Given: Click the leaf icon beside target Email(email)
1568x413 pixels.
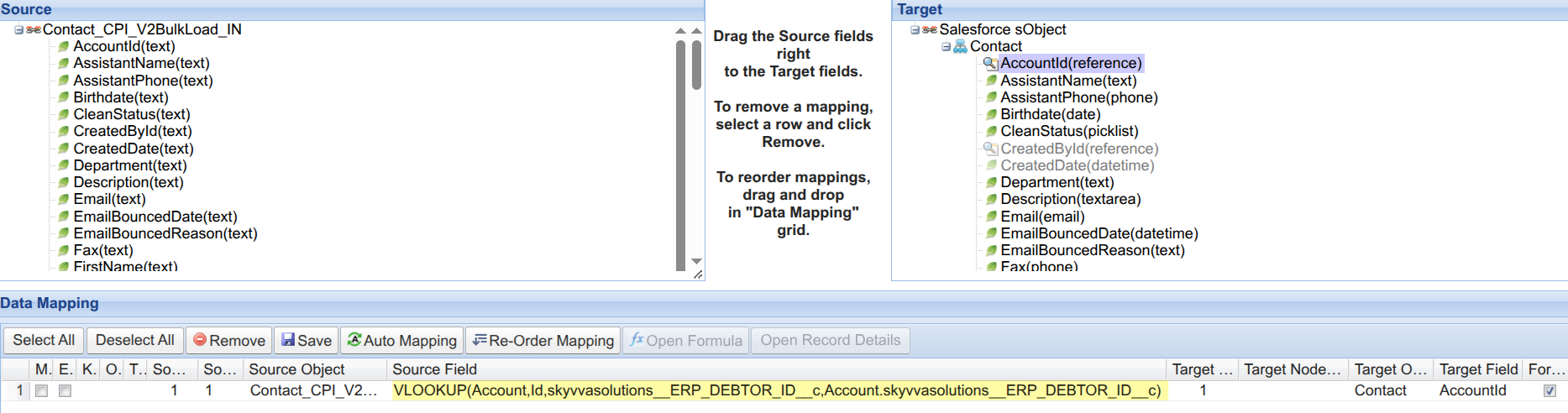Looking at the screenshot, I should 992,217.
